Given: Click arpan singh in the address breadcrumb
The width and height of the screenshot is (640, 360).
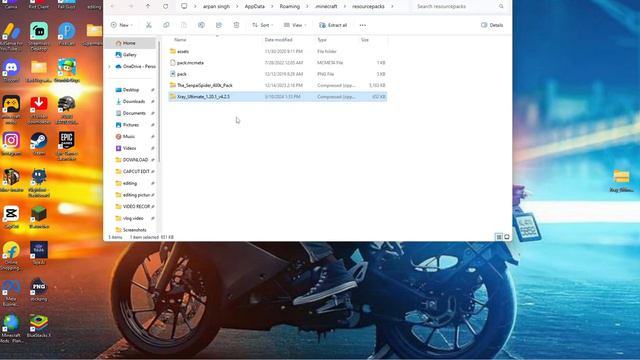Looking at the screenshot, I should pos(216,7).
